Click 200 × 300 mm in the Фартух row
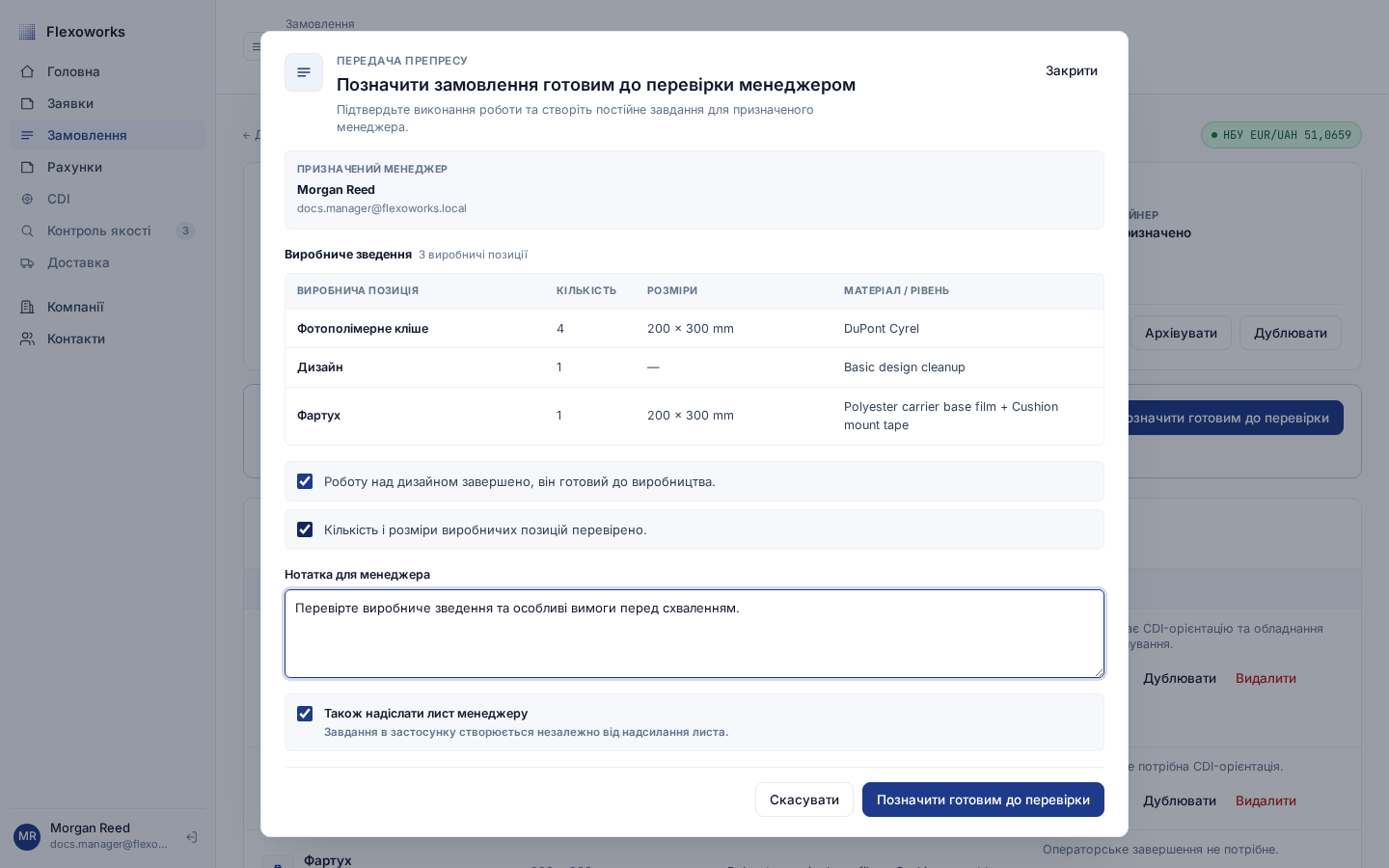This screenshot has height=868, width=1389. click(691, 416)
